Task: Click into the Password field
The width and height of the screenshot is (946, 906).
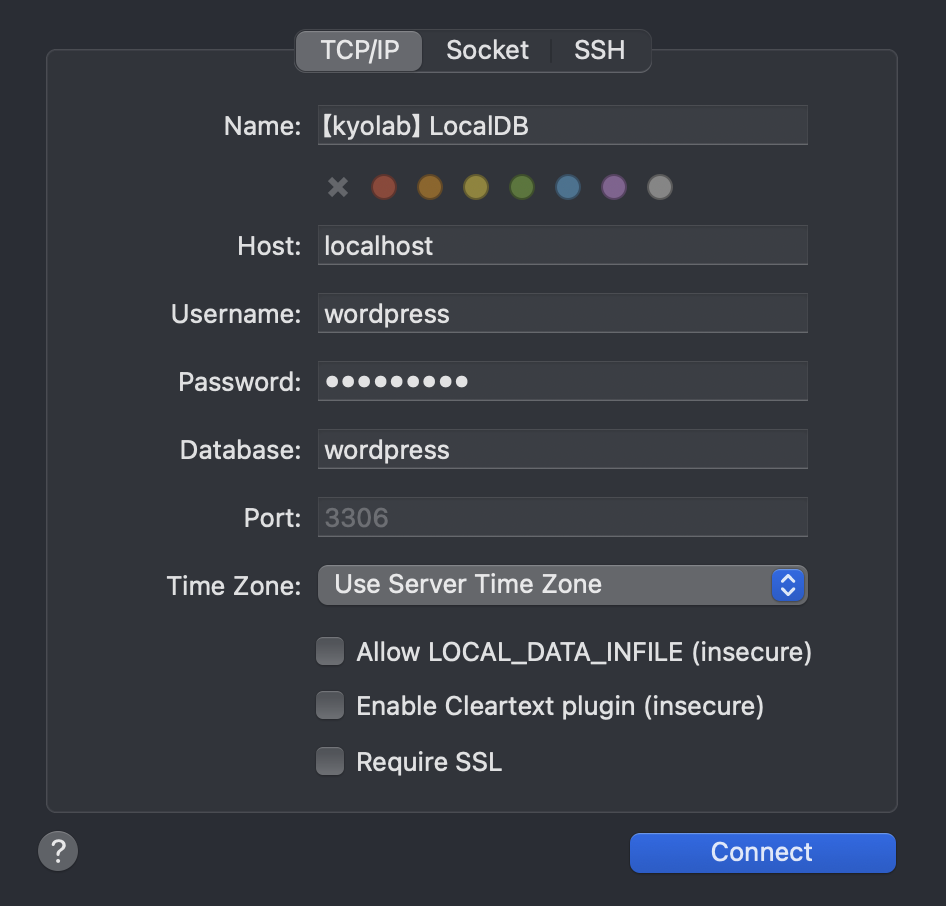Action: (562, 381)
